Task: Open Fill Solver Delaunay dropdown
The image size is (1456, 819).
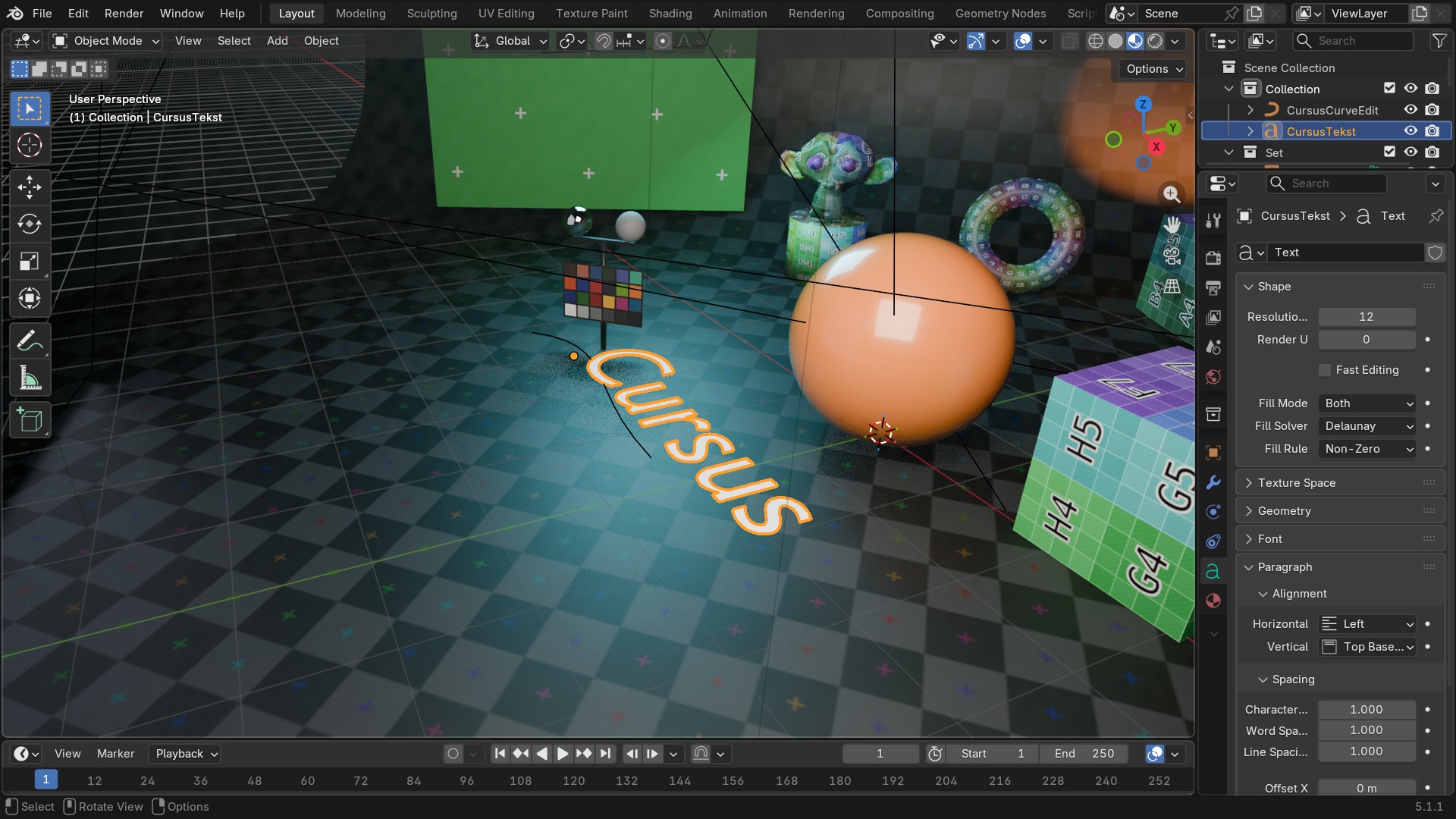Action: [x=1367, y=426]
